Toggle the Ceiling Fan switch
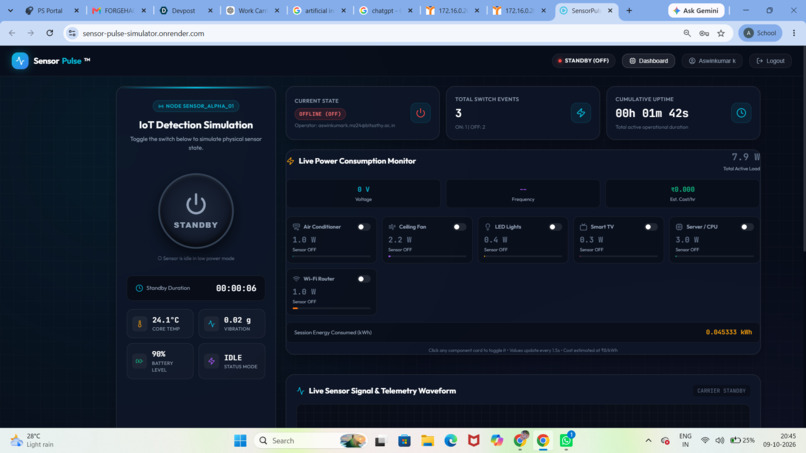The image size is (806, 453). pos(460,227)
